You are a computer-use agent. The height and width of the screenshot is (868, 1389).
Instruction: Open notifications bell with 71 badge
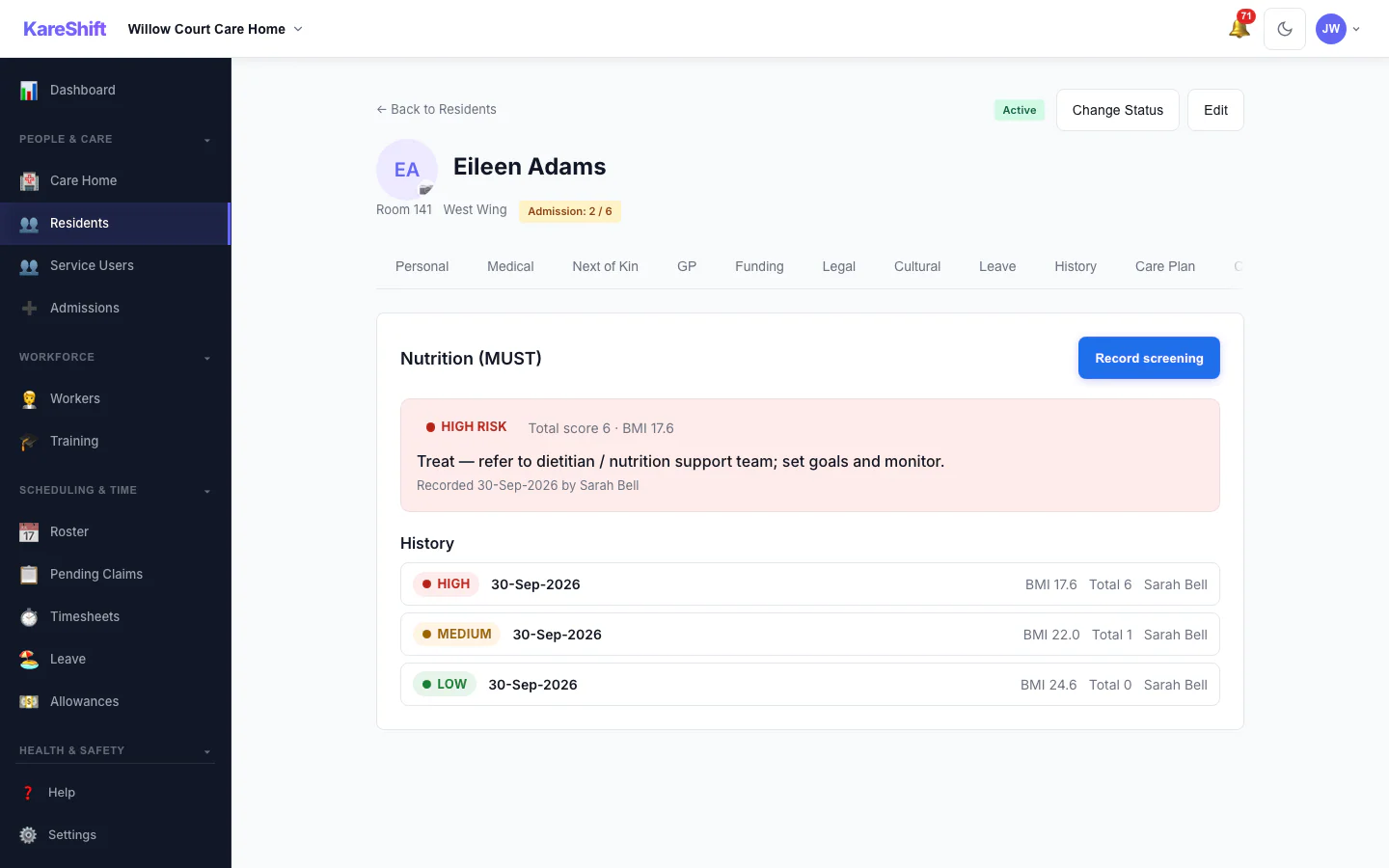[1239, 28]
